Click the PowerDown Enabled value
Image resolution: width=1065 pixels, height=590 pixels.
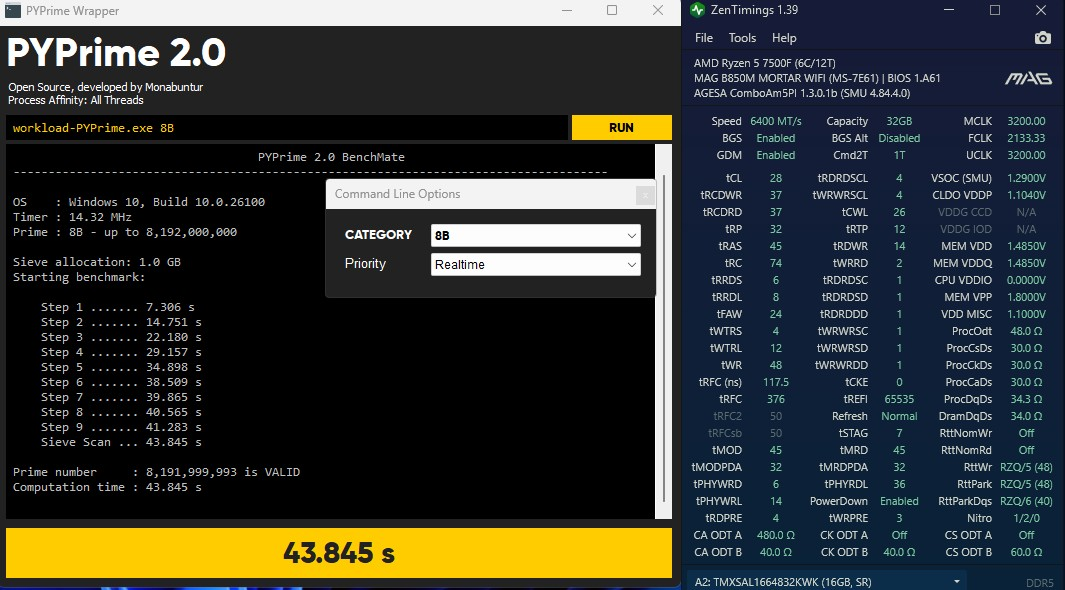[899, 501]
